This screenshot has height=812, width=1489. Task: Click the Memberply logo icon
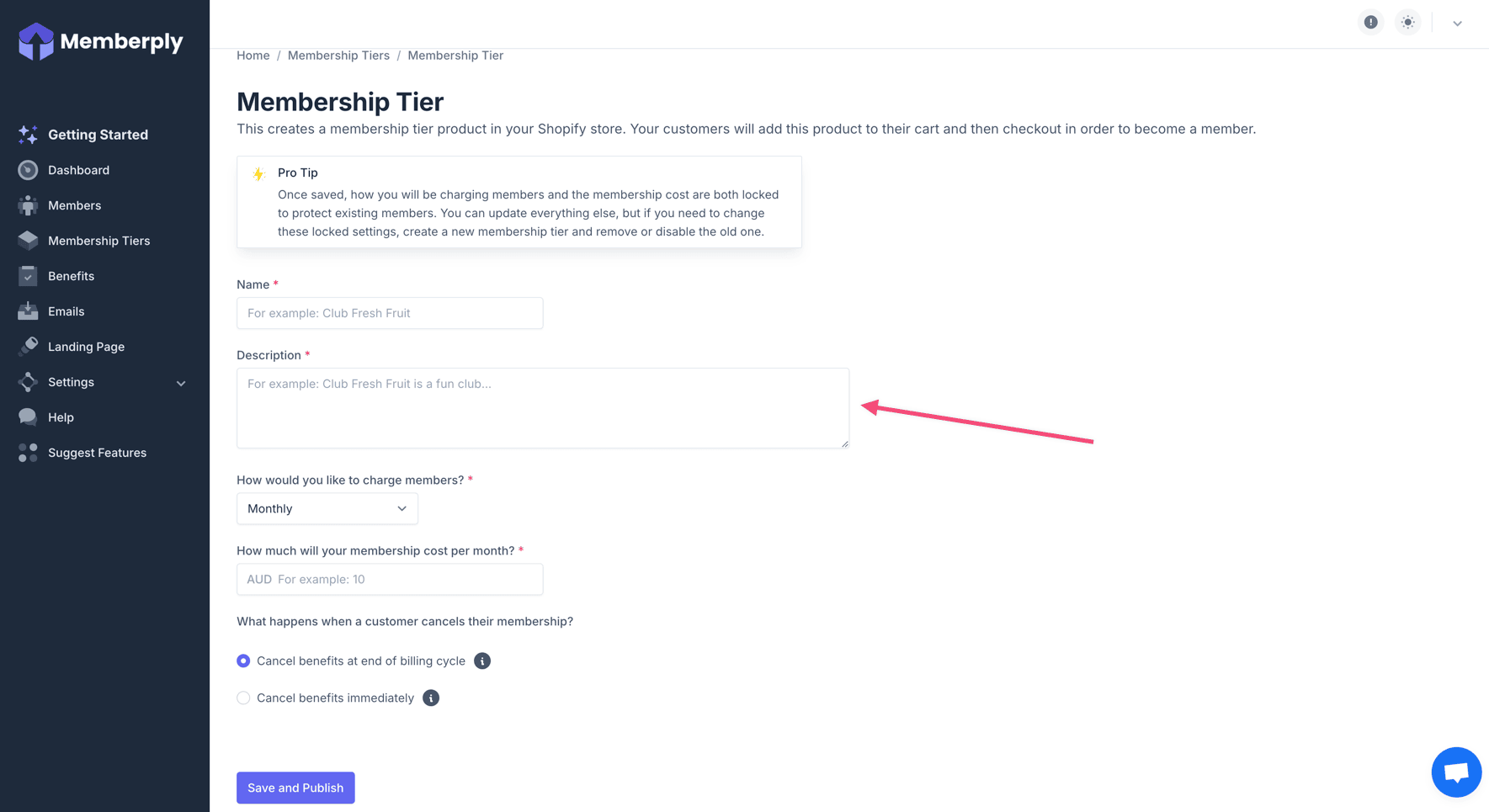tap(36, 41)
